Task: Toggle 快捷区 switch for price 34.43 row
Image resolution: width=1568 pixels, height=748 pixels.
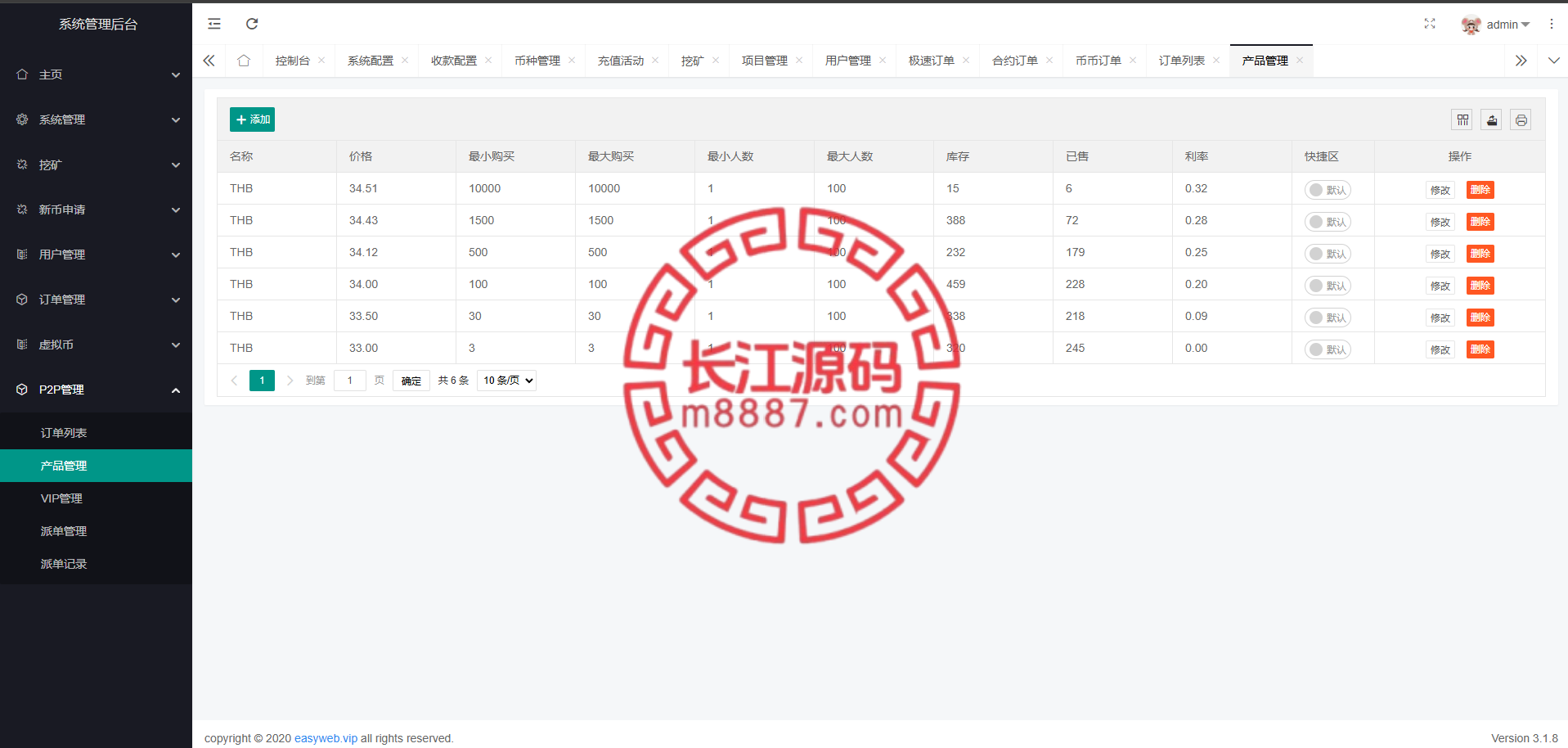Action: tap(1328, 222)
